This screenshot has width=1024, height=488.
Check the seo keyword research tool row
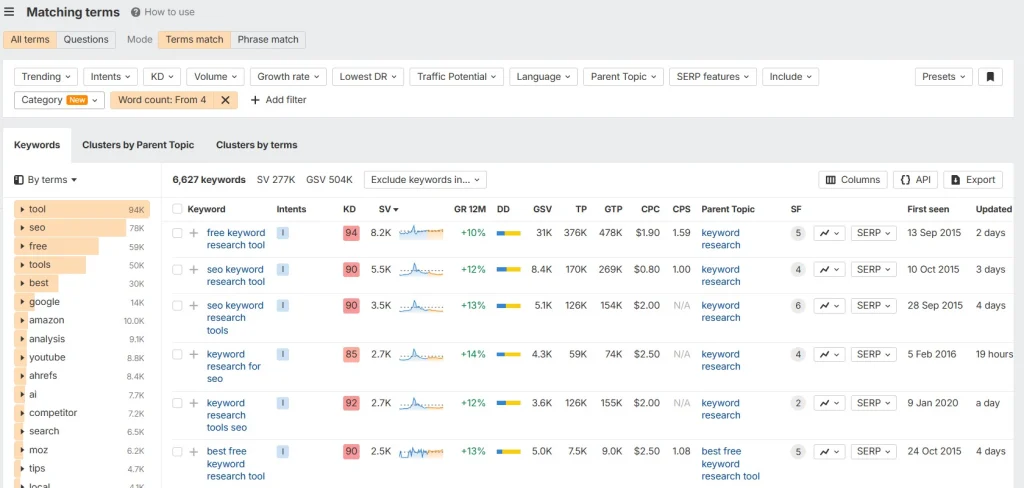coord(177,270)
